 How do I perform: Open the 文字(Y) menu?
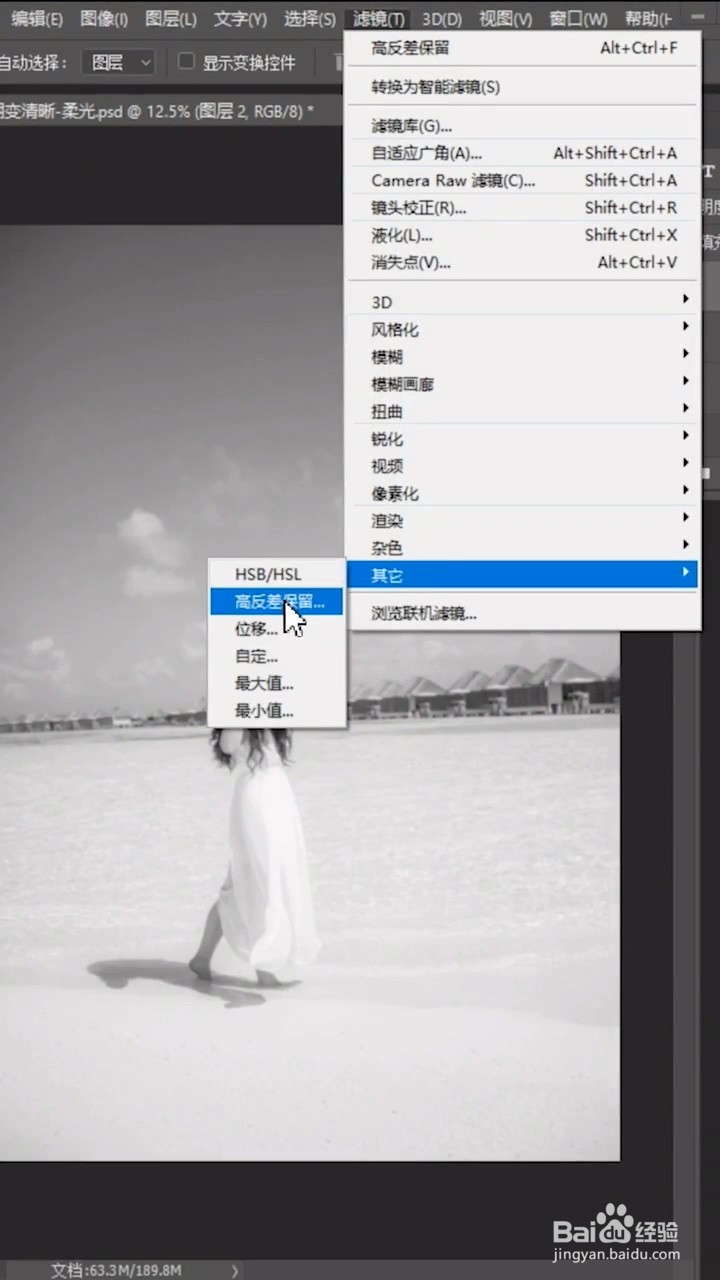240,19
